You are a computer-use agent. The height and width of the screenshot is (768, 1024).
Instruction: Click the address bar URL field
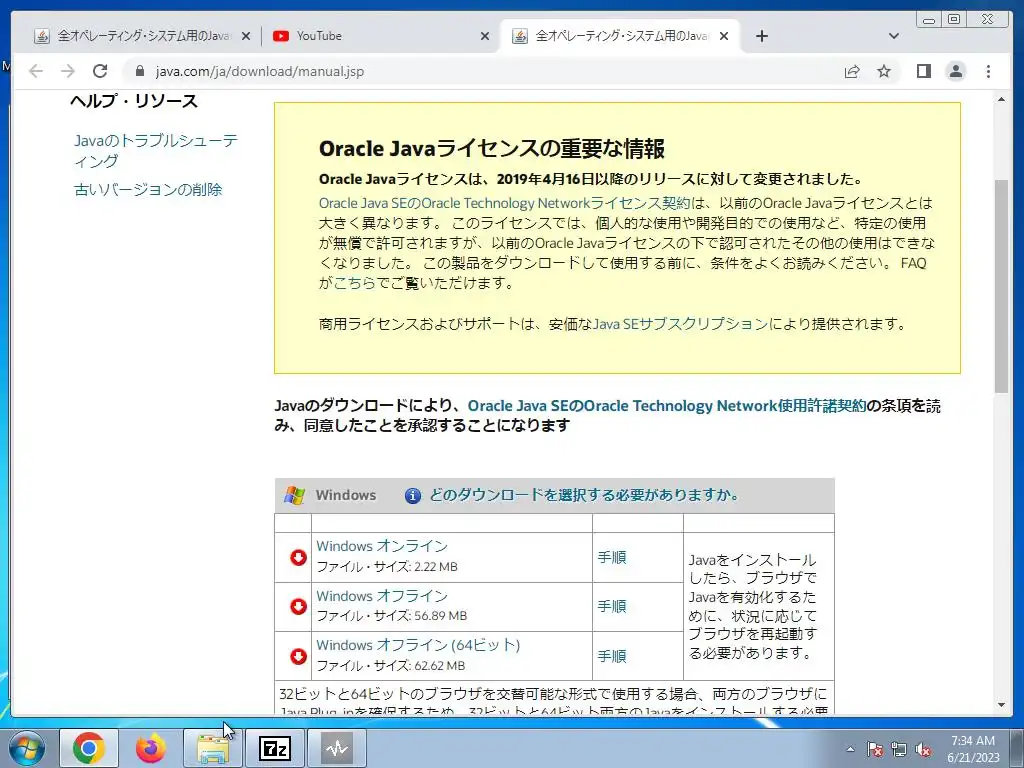point(483,71)
